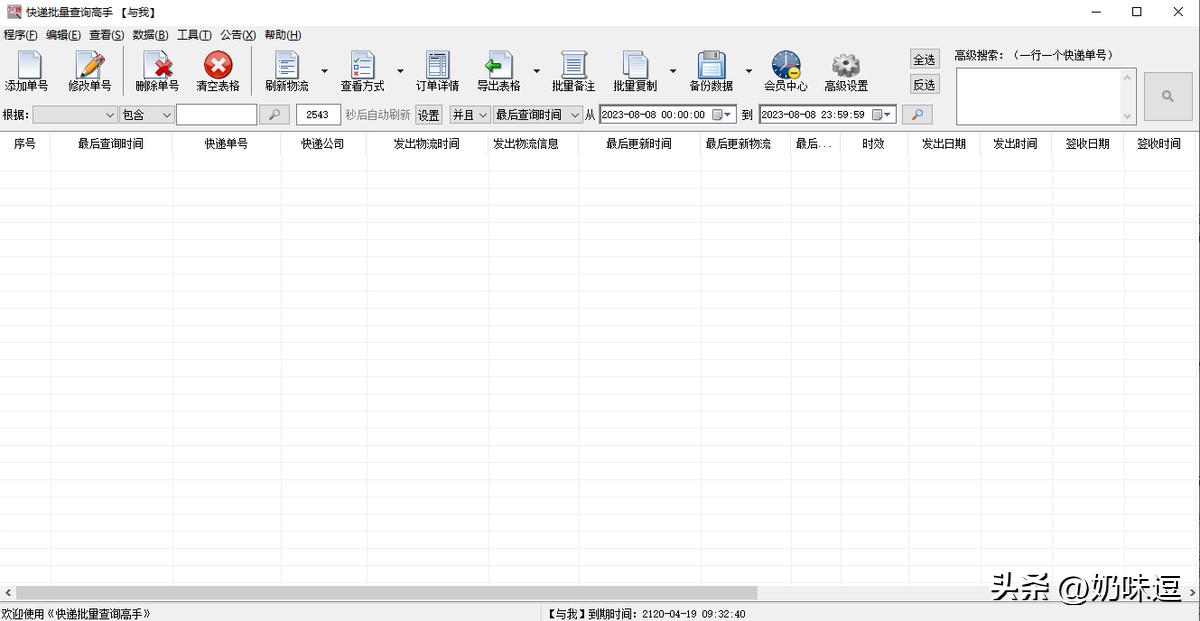Open the 公告(X) menu
Viewport: 1200px width, 621px height.
238,35
